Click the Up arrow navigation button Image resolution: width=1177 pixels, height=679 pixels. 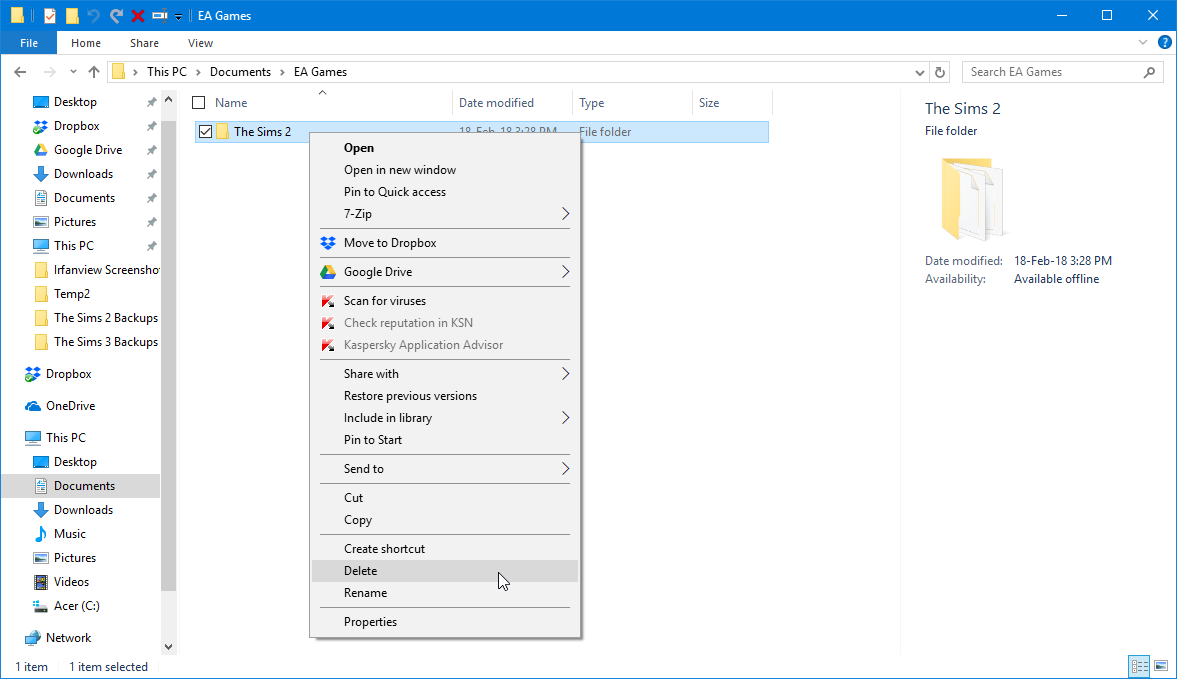94,72
